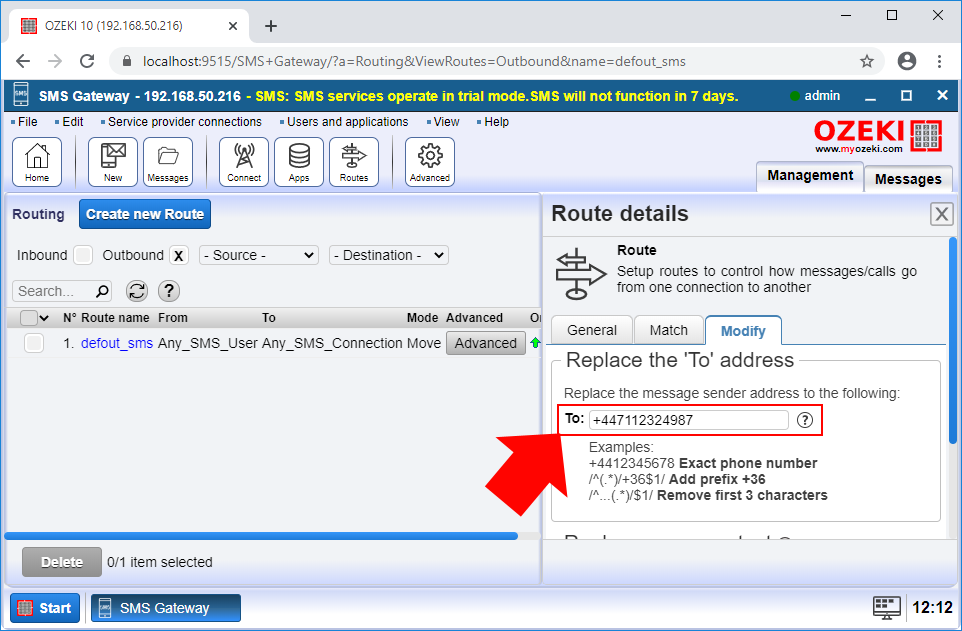Bookmark this page with the star icon

[866, 61]
